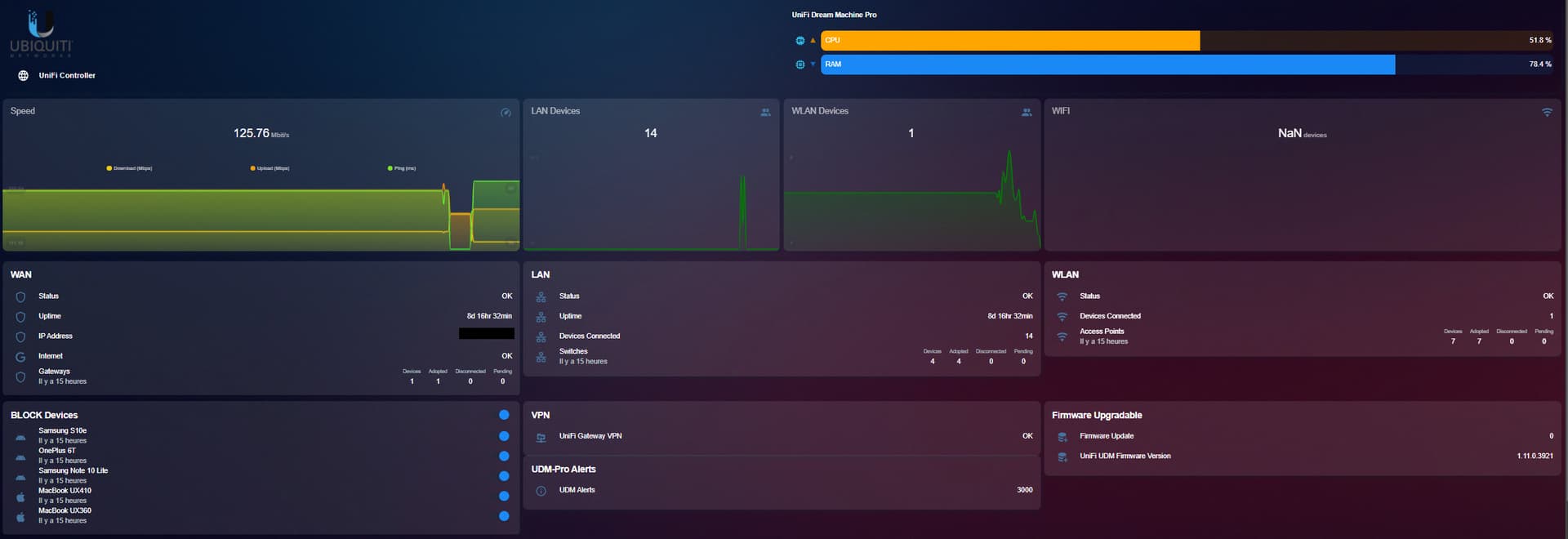Click the Access Points row label
Viewport: 1568px width, 539px height.
click(x=1102, y=332)
